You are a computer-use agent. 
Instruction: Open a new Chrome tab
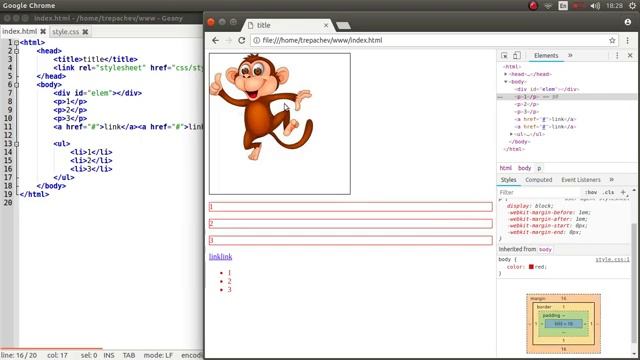pyautogui.click(x=343, y=26)
